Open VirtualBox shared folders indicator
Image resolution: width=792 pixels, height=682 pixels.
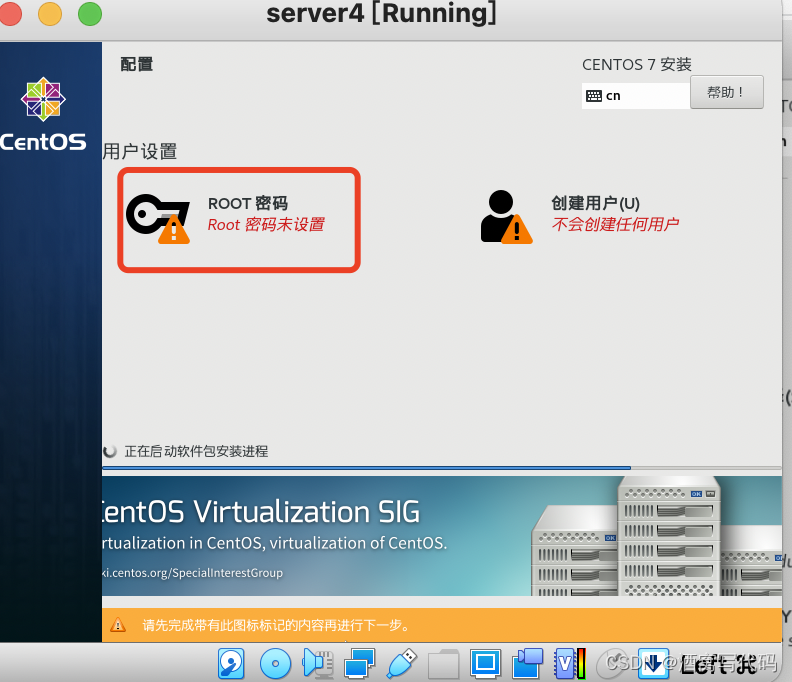pyautogui.click(x=443, y=664)
